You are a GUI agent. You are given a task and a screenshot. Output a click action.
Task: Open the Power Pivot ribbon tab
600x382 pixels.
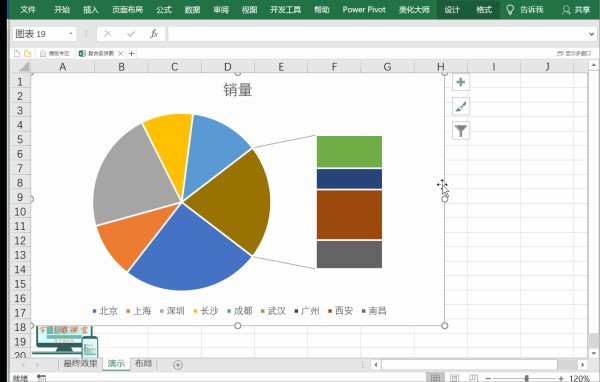click(x=364, y=10)
